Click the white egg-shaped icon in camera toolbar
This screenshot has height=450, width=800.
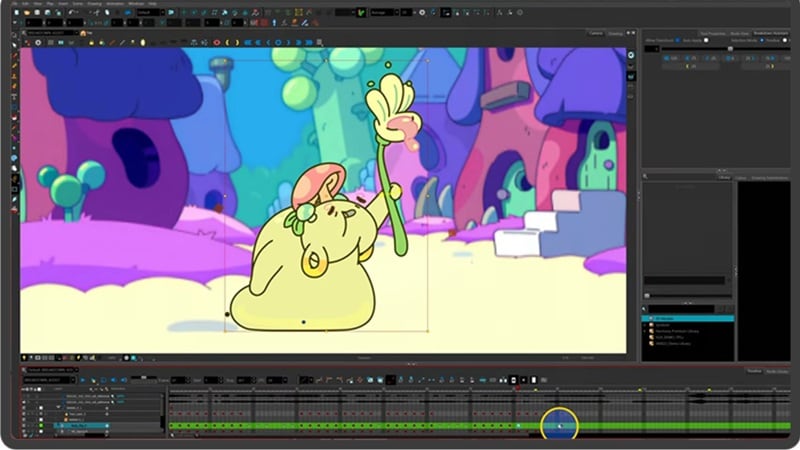tap(143, 42)
